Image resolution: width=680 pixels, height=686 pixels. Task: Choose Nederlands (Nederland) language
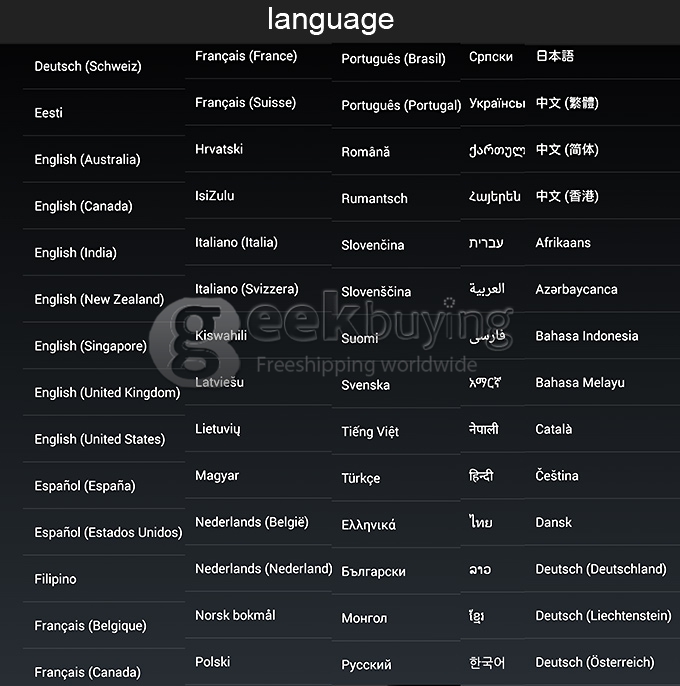[x=263, y=569]
